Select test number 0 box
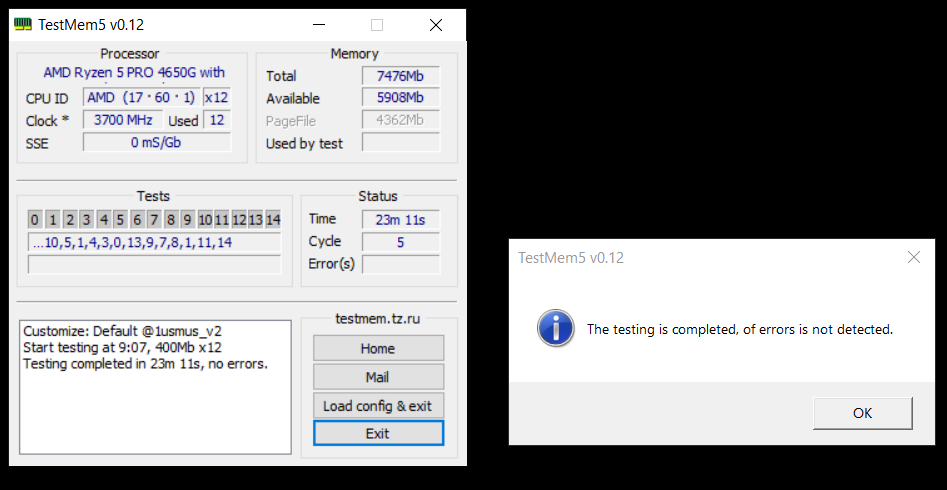Image resolution: width=947 pixels, height=490 pixels. [36, 219]
